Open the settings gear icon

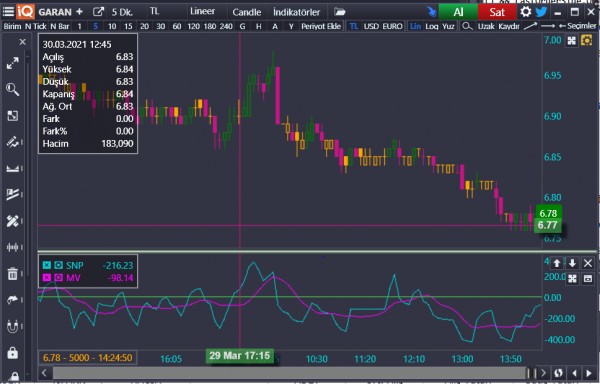pyautogui.click(x=525, y=11)
